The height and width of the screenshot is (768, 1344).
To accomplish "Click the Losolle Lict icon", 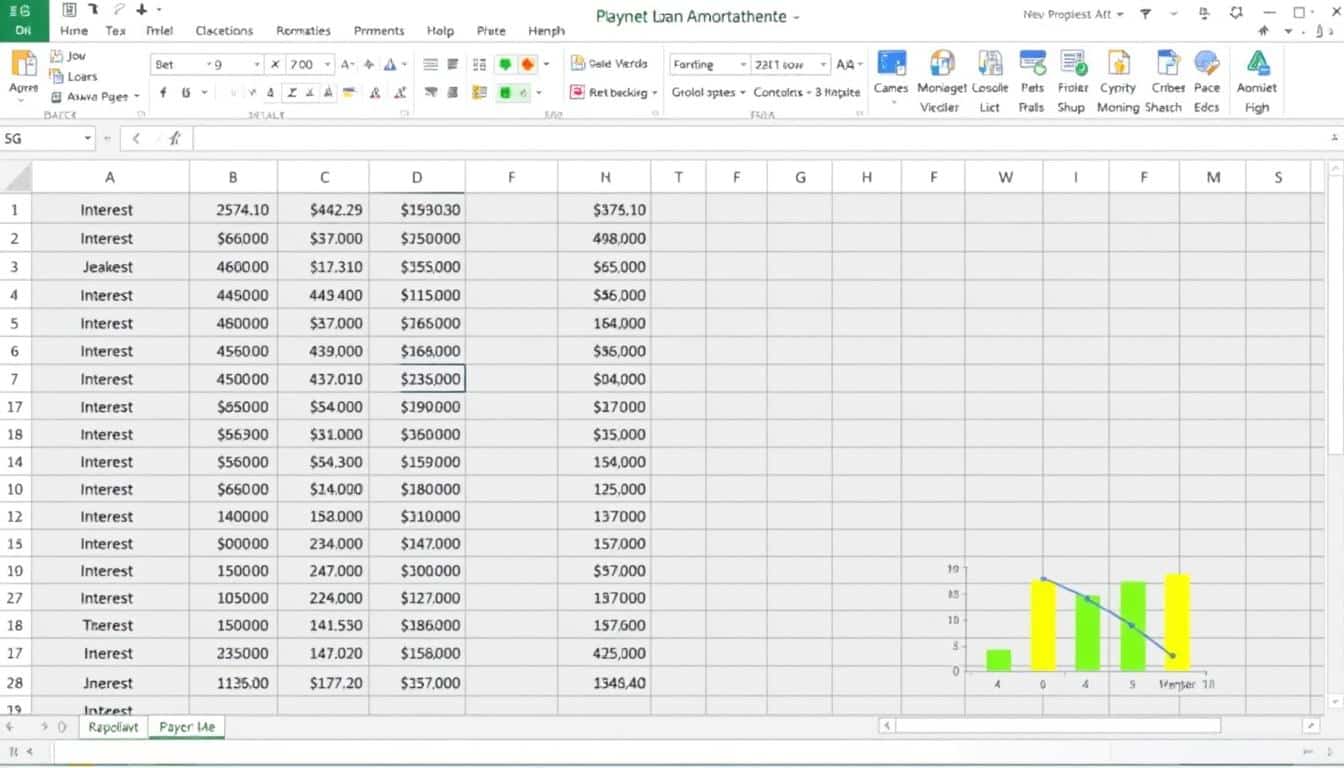I will [990, 63].
